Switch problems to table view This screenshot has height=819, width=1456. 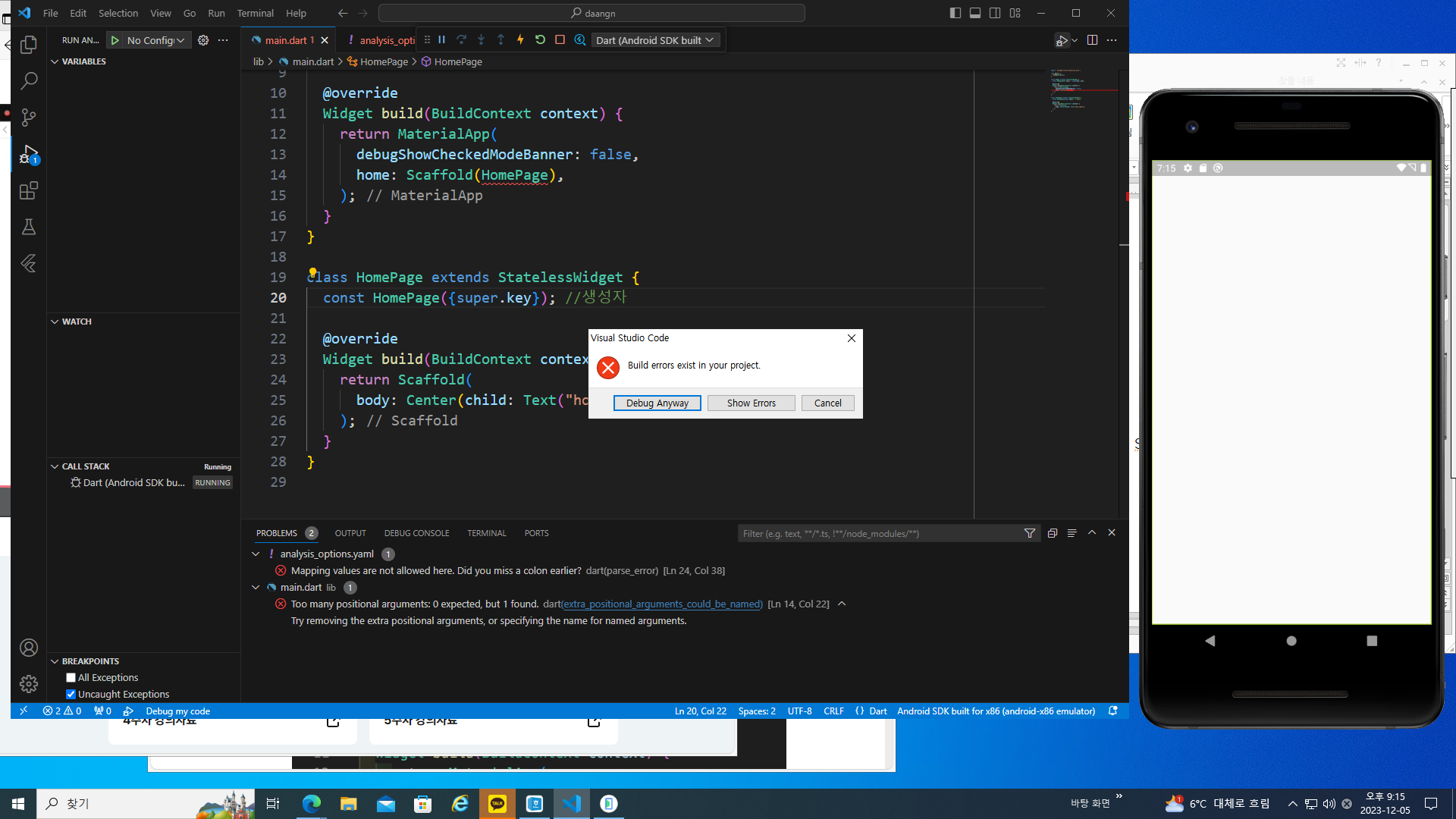click(x=1072, y=533)
